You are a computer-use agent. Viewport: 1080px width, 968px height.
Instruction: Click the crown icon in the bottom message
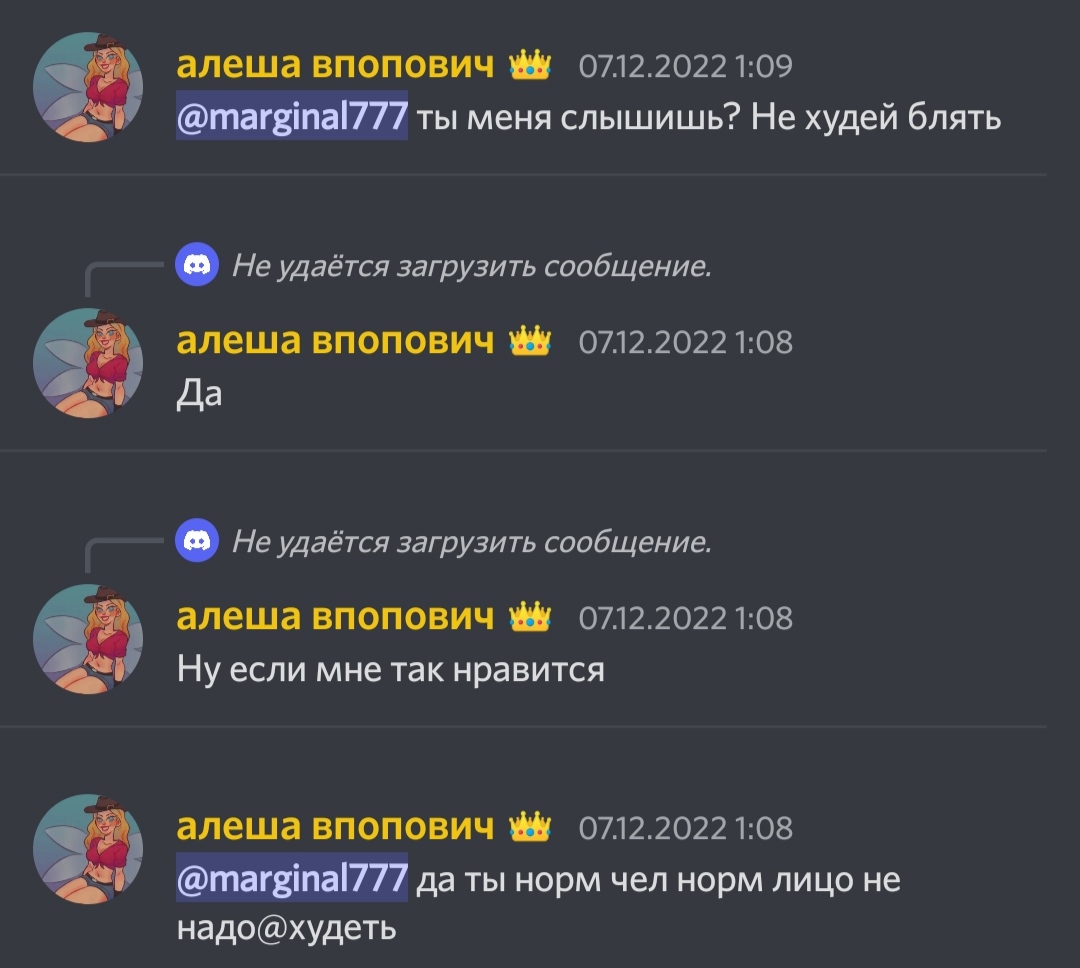tap(530, 827)
